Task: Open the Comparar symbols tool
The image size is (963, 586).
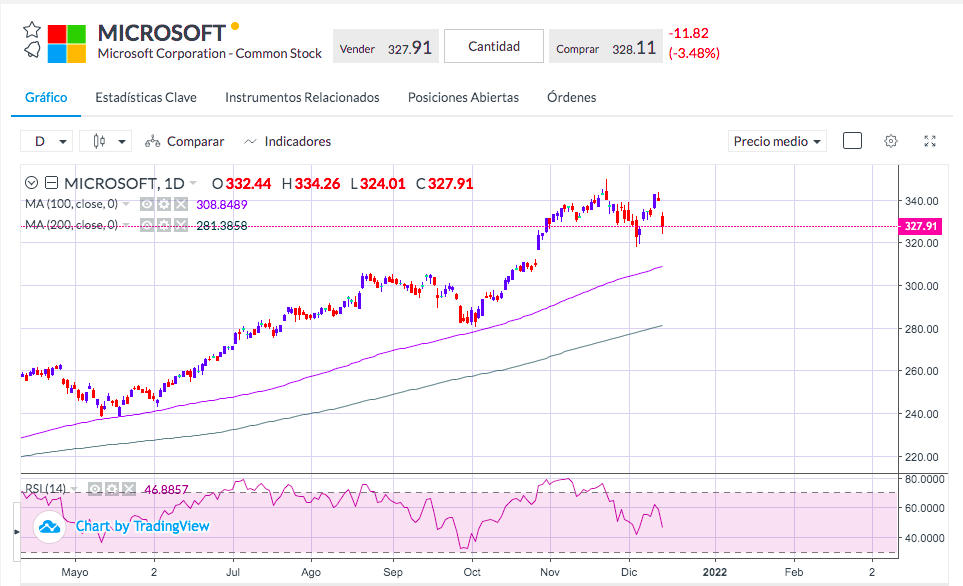Action: tap(185, 141)
